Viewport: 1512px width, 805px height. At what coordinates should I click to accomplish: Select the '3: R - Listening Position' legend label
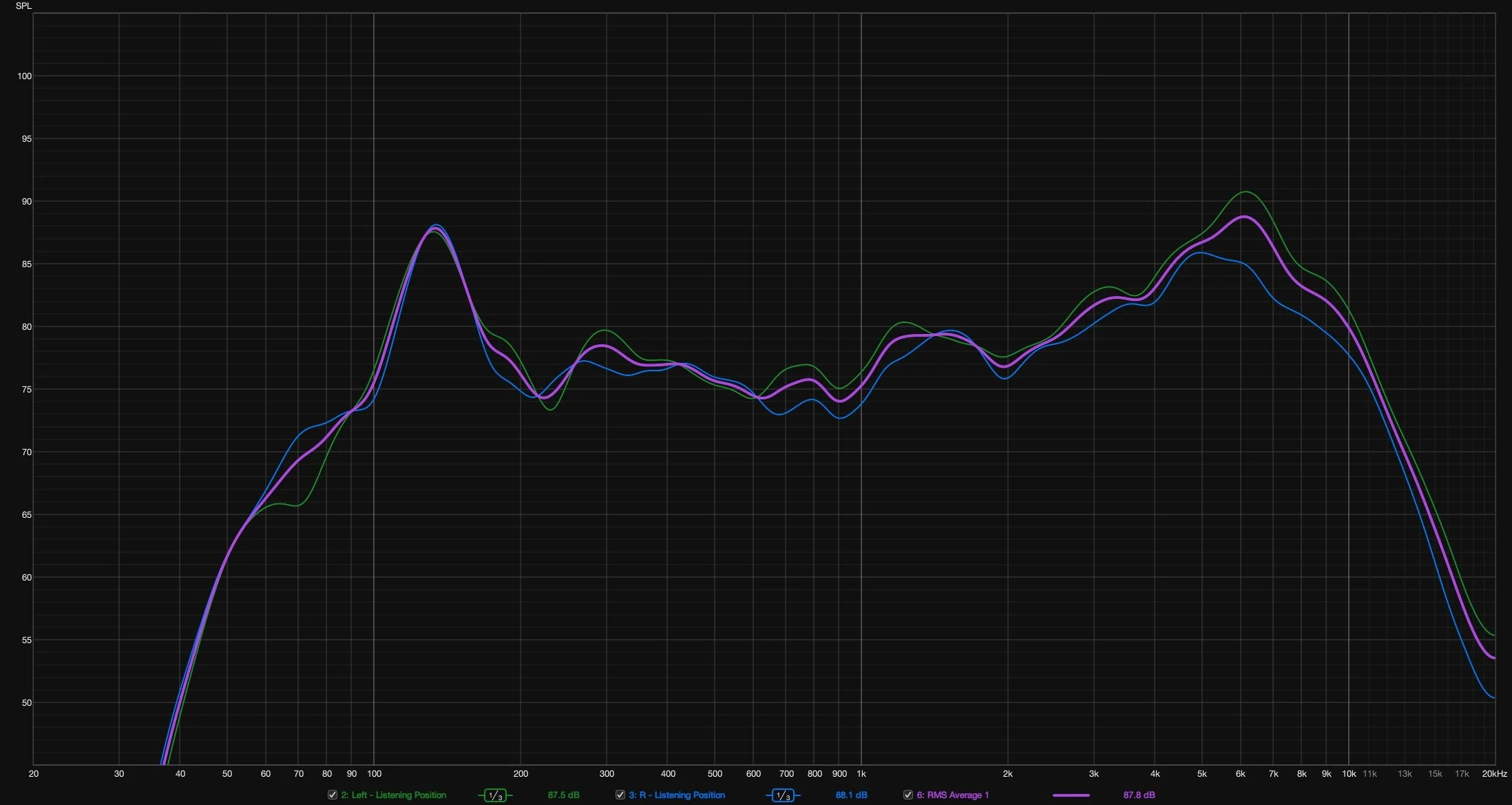pos(676,795)
